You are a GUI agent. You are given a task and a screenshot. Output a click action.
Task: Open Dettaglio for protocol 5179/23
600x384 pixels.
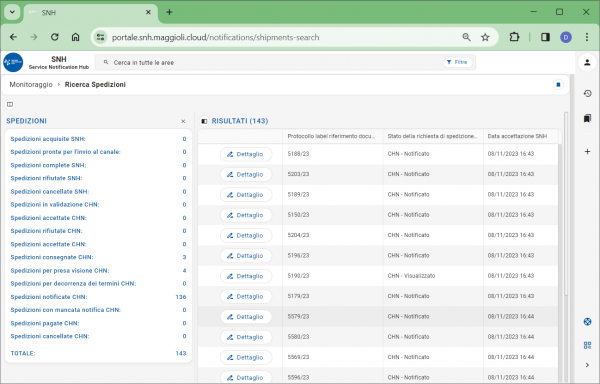click(x=246, y=296)
